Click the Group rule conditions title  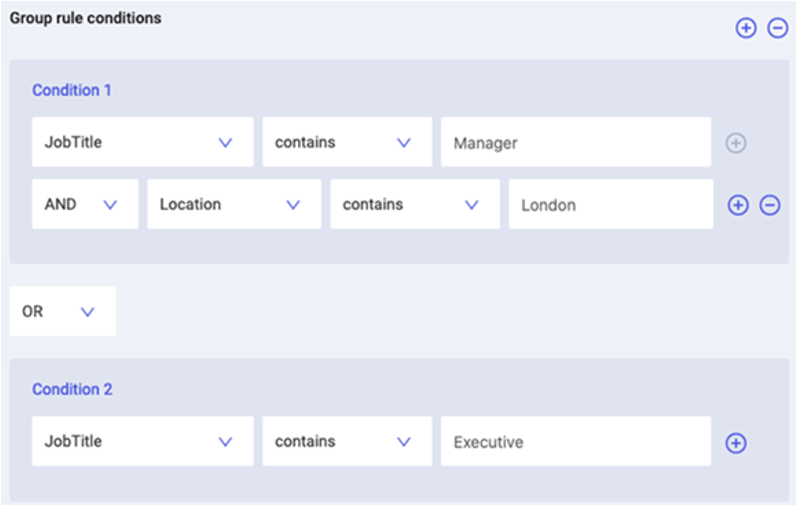pos(86,18)
